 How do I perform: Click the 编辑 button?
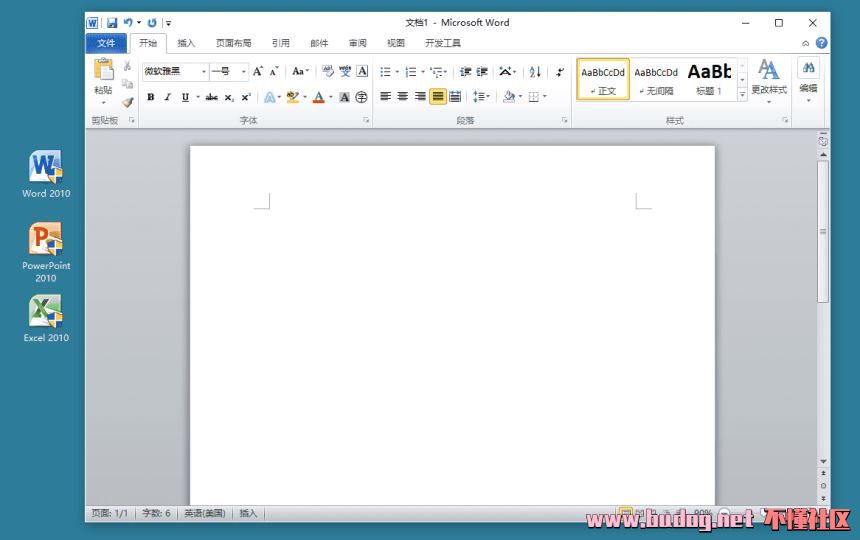point(808,80)
